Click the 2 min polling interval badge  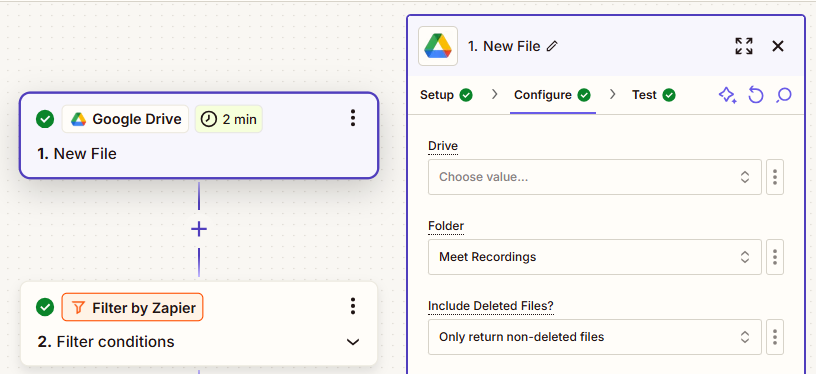coord(229,119)
